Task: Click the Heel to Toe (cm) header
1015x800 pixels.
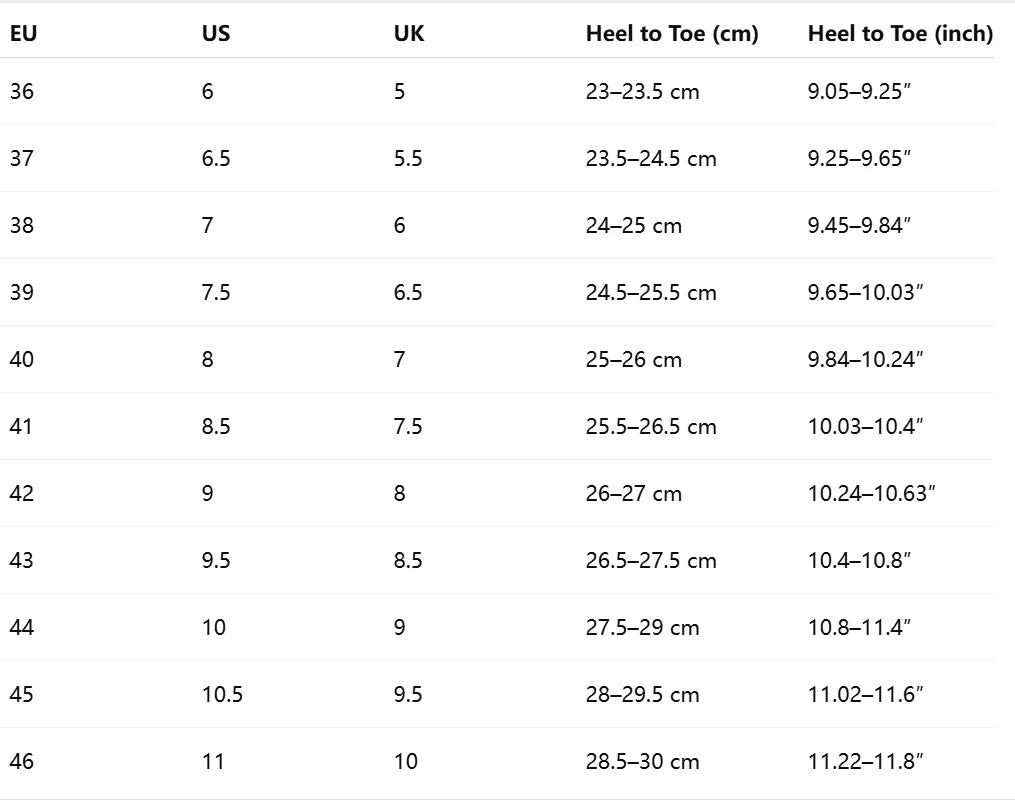Action: click(x=672, y=34)
